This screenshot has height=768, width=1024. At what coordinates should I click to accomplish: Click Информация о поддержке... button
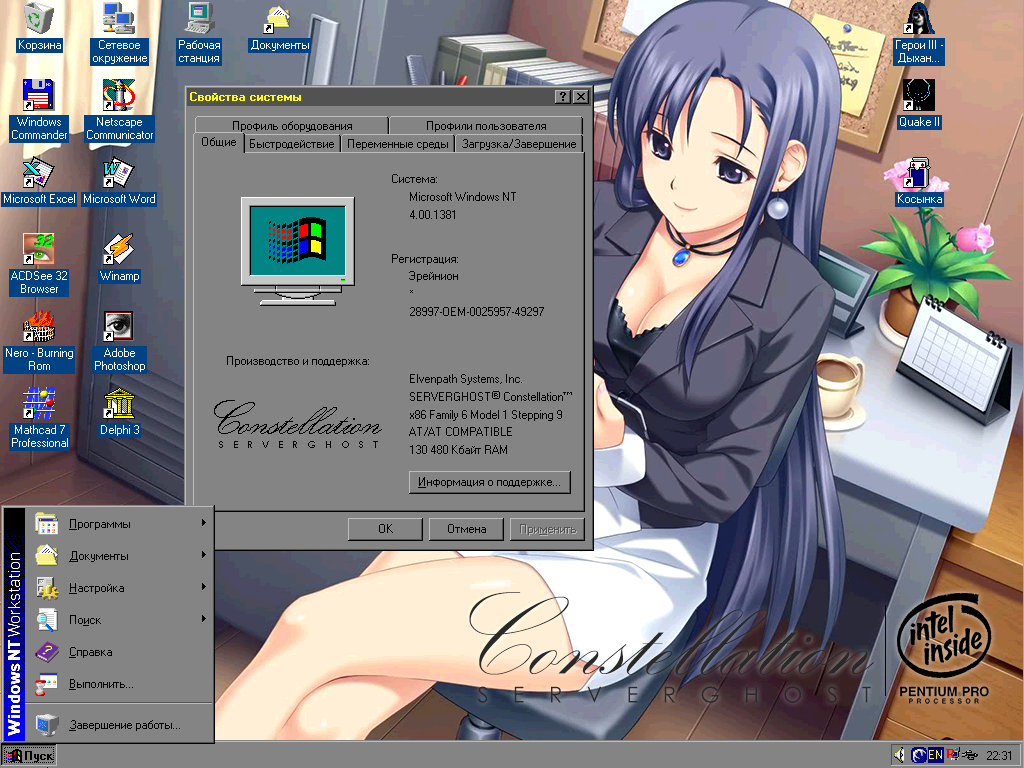(489, 482)
